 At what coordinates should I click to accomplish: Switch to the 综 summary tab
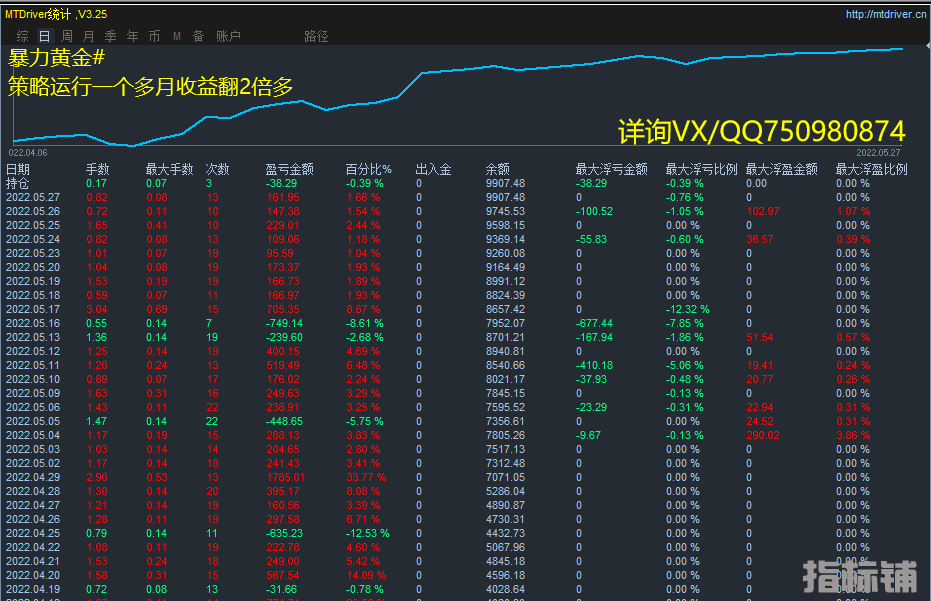pos(23,36)
